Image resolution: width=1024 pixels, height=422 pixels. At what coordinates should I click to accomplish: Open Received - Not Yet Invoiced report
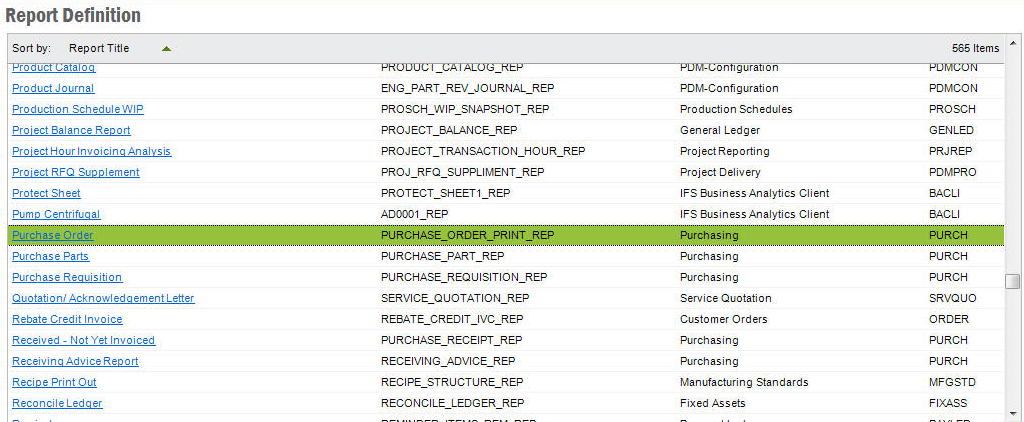(x=83, y=340)
